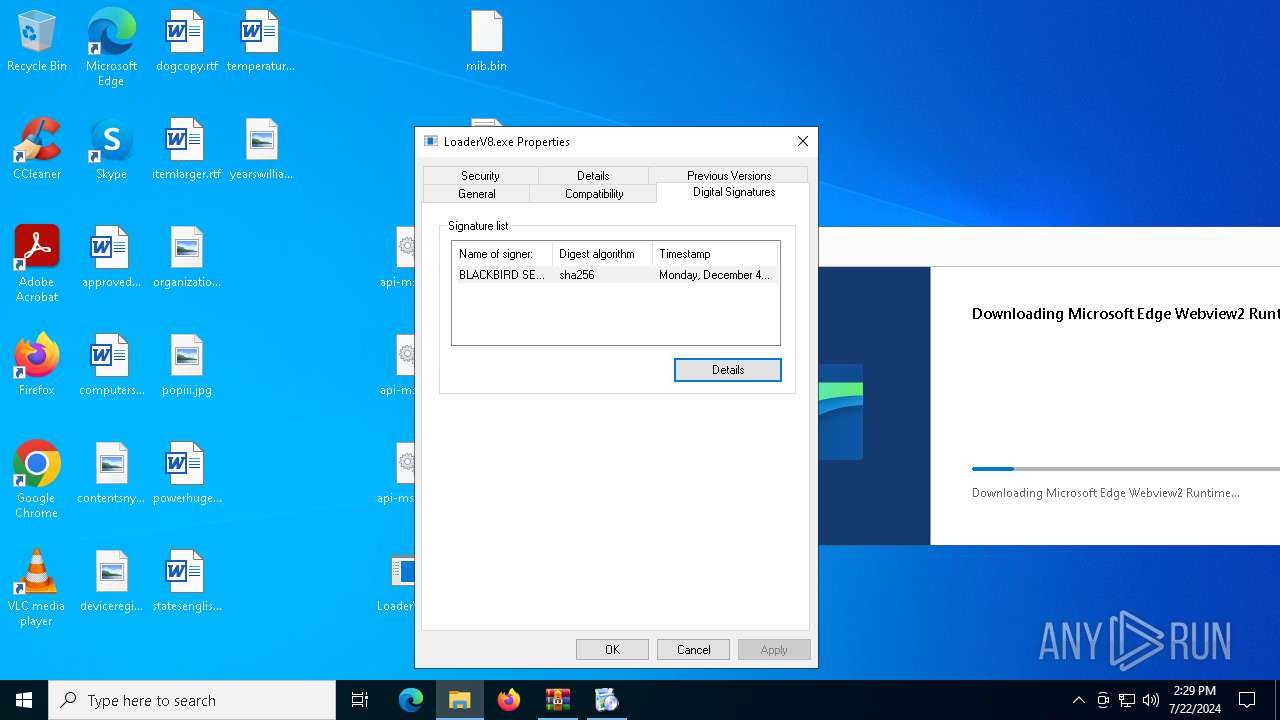Open WinRAR from the taskbar
This screenshot has height=720, width=1280.
pyautogui.click(x=558, y=700)
